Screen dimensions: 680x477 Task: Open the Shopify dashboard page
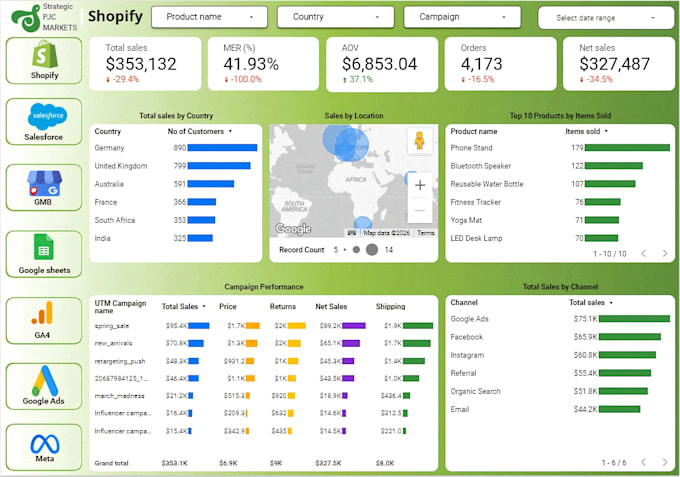(x=44, y=60)
